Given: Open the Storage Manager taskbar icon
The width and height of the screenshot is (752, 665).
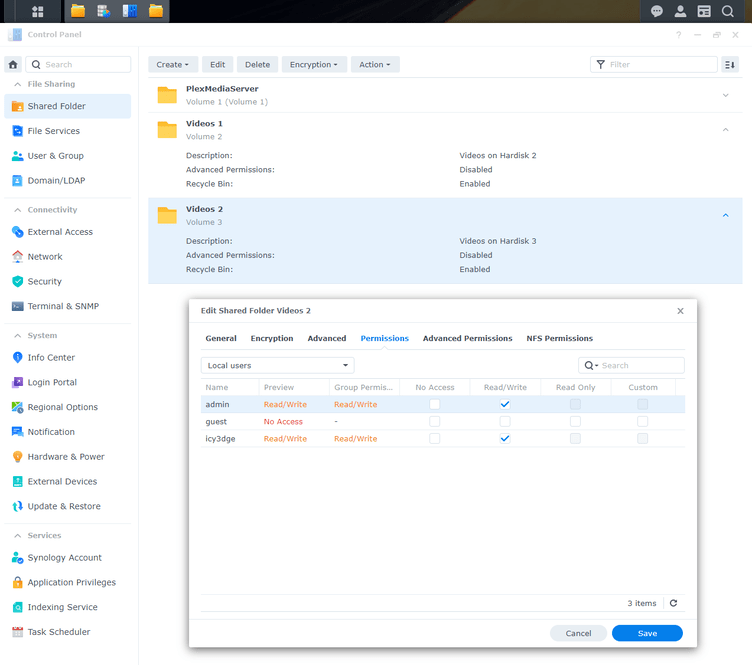Looking at the screenshot, I should tap(104, 11).
